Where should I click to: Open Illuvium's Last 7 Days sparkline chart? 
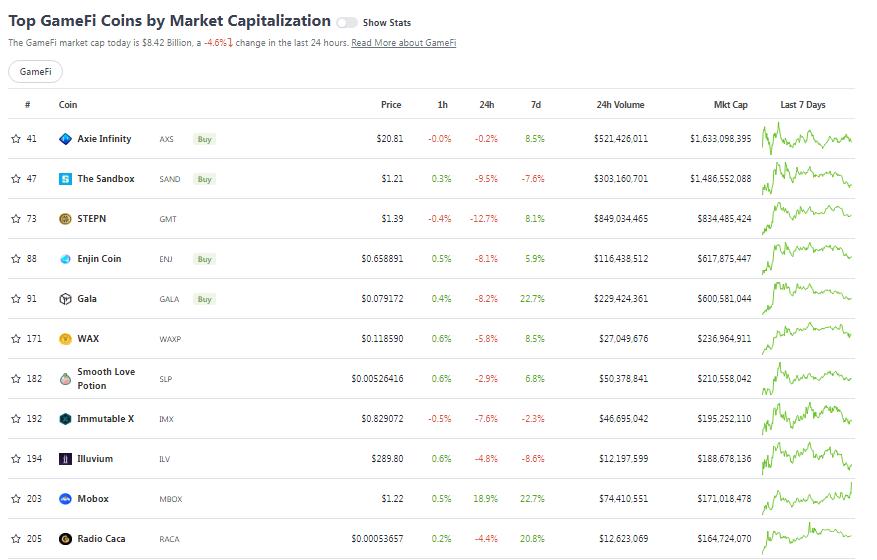point(807,458)
